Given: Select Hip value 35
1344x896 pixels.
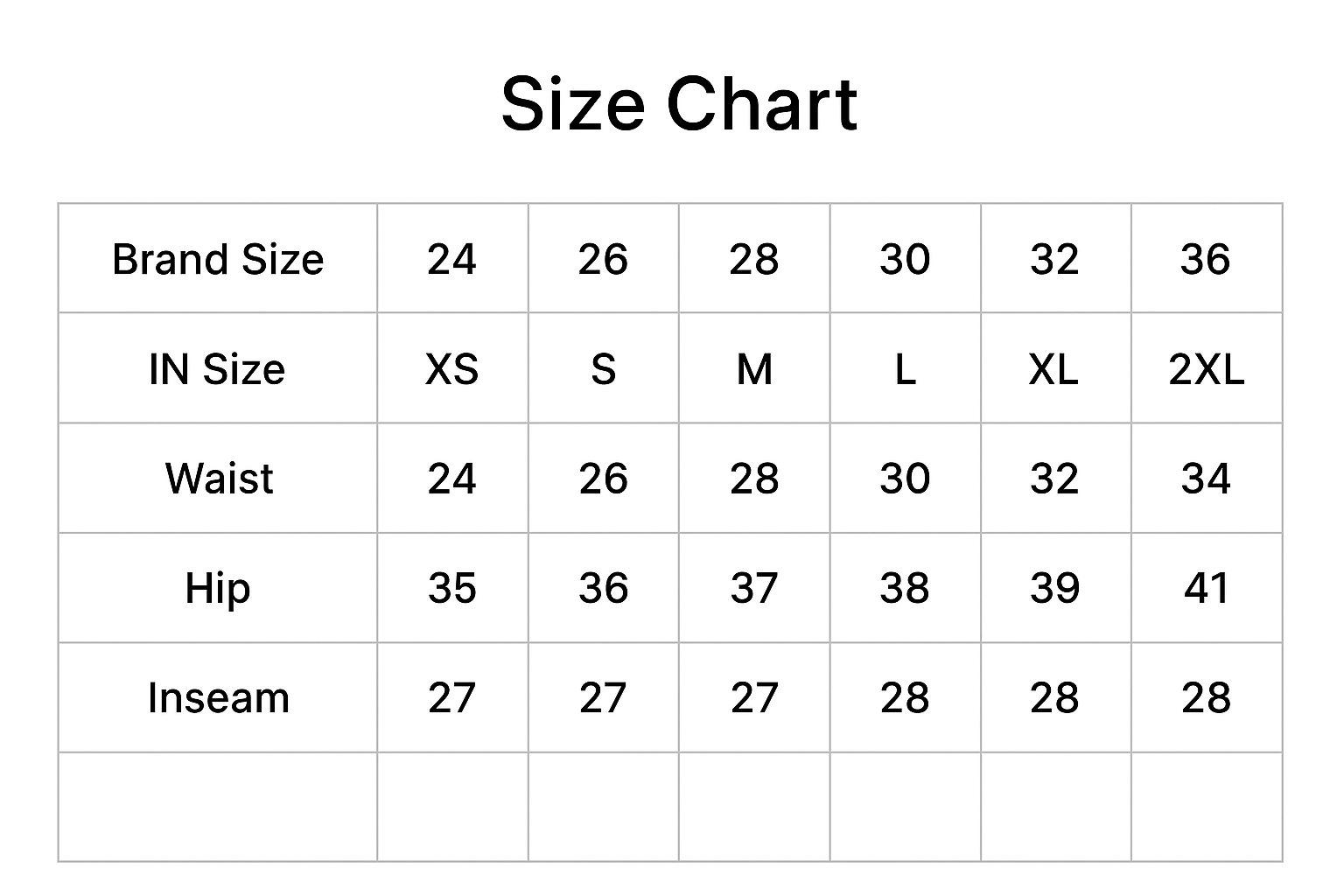Looking at the screenshot, I should 451,588.
